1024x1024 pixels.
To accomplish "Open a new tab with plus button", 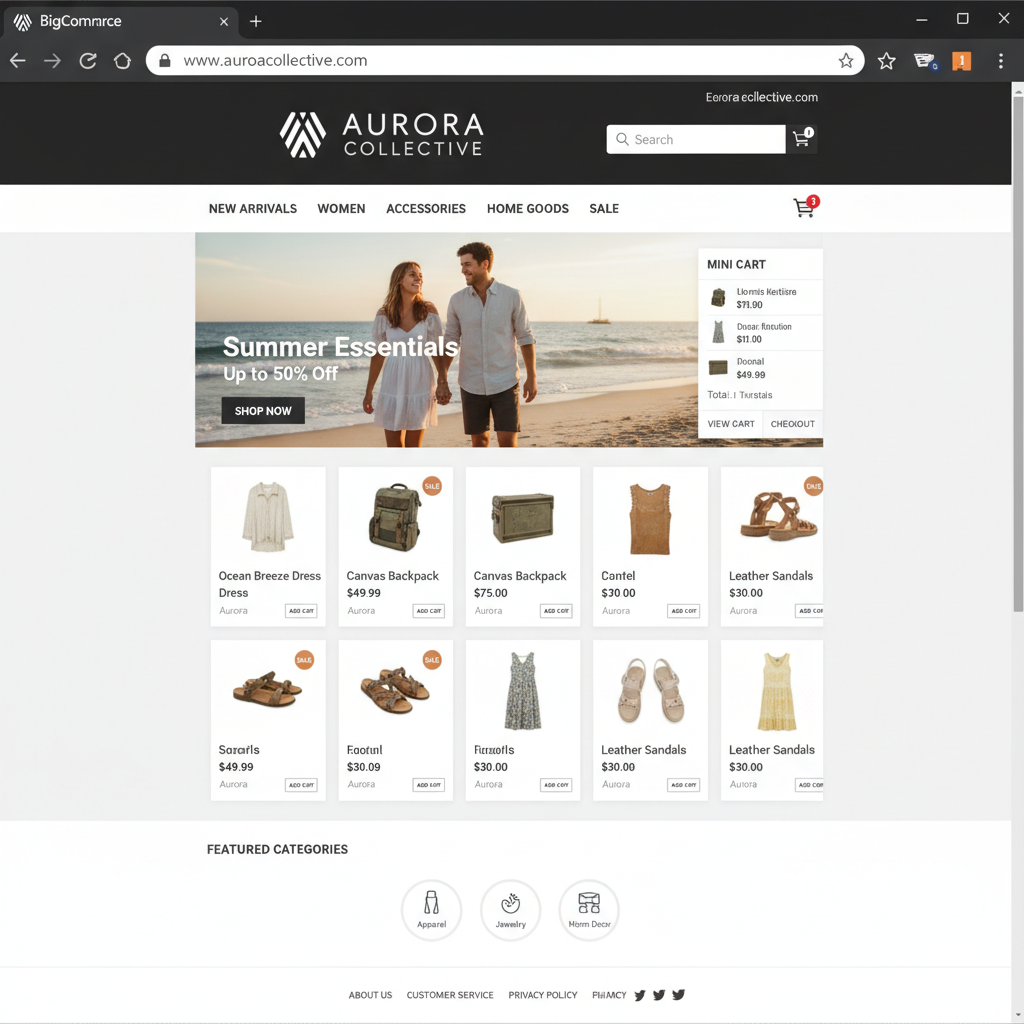I will (x=256, y=22).
